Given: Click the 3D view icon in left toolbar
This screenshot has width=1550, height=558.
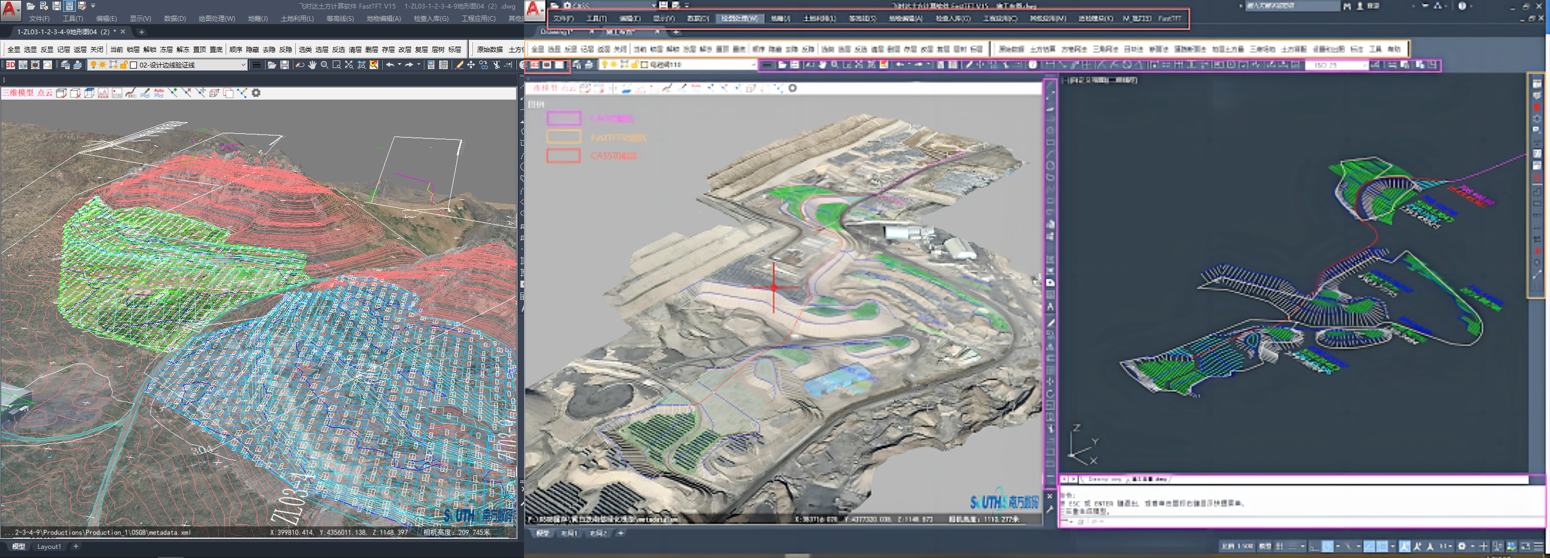Looking at the screenshot, I should point(10,65).
